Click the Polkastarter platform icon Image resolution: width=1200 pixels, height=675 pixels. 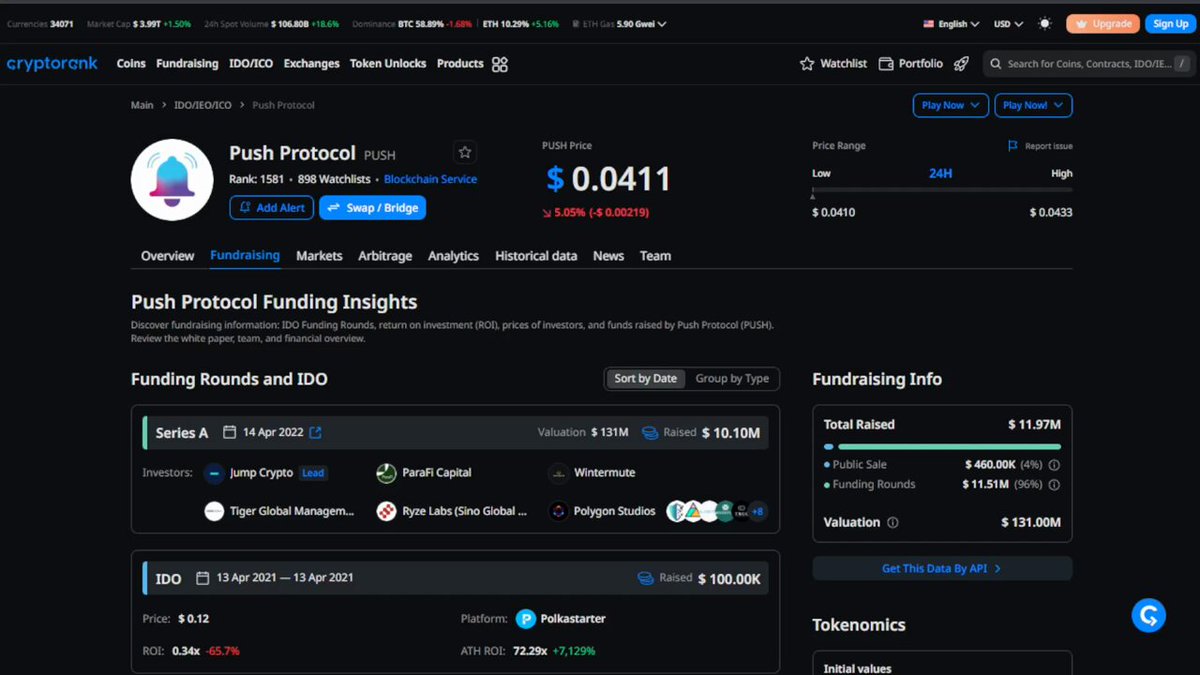point(526,619)
